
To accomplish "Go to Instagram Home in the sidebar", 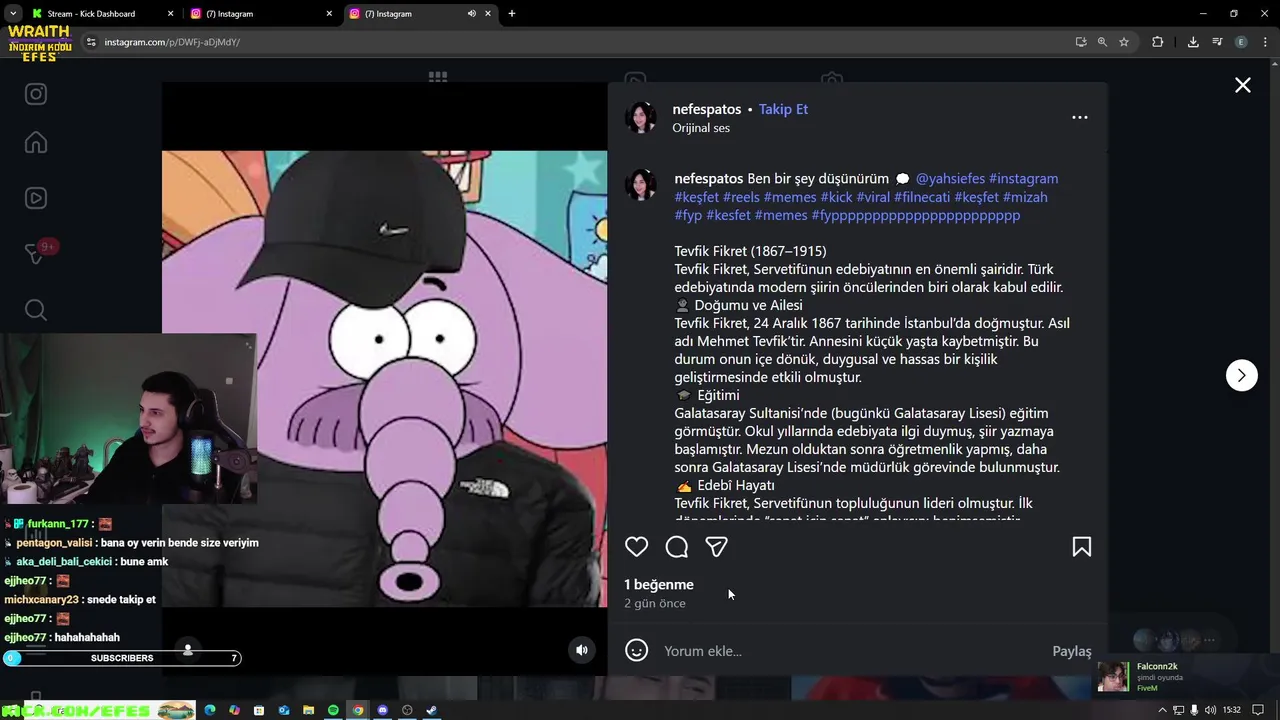I will [x=36, y=143].
